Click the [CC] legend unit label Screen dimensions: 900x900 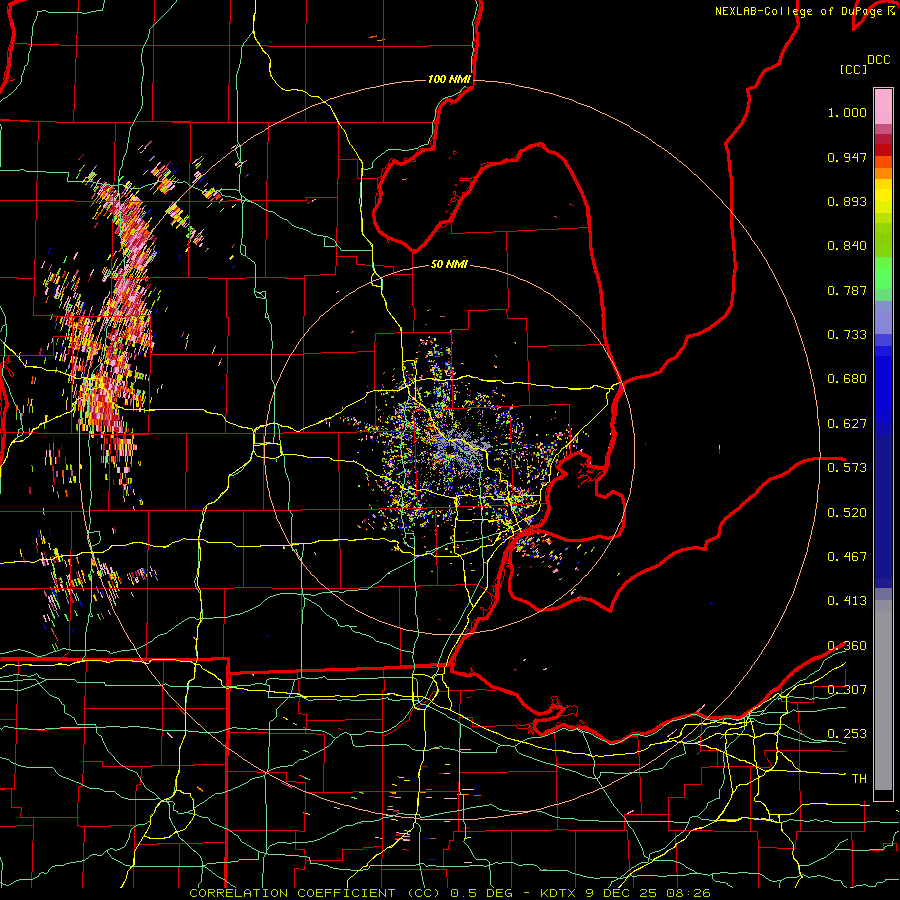point(853,69)
